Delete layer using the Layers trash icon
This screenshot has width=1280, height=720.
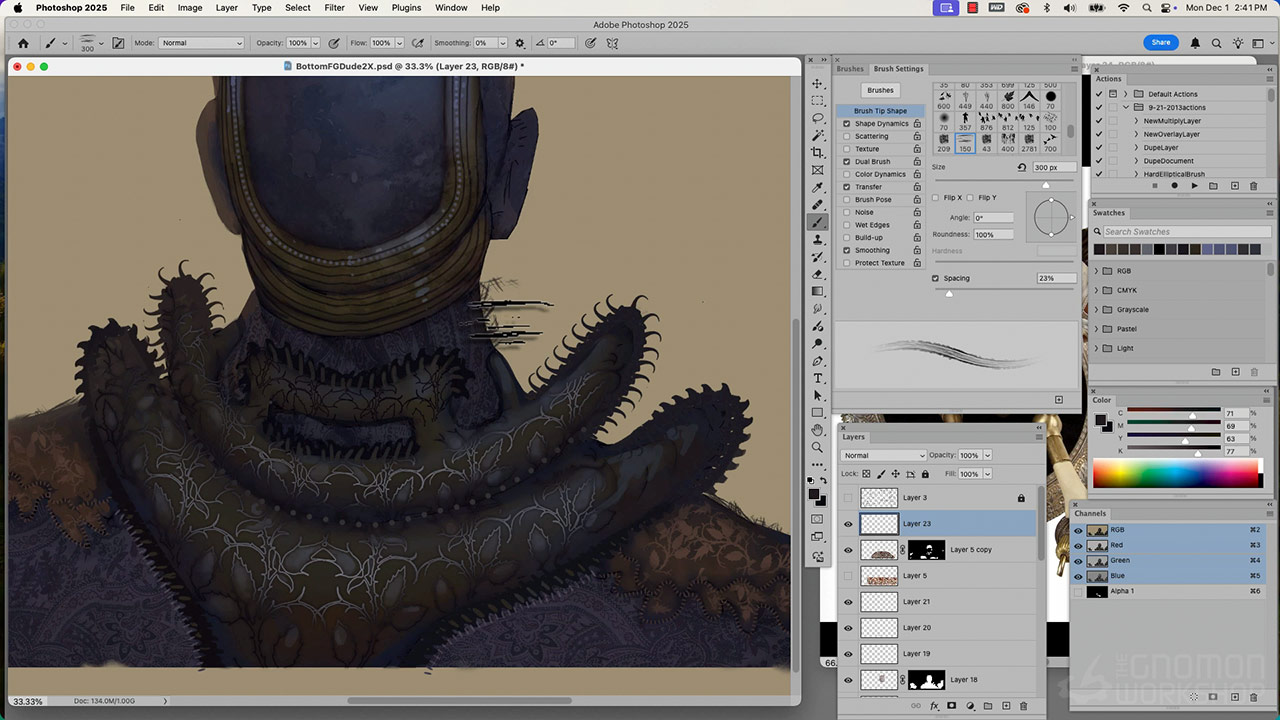coord(1024,706)
